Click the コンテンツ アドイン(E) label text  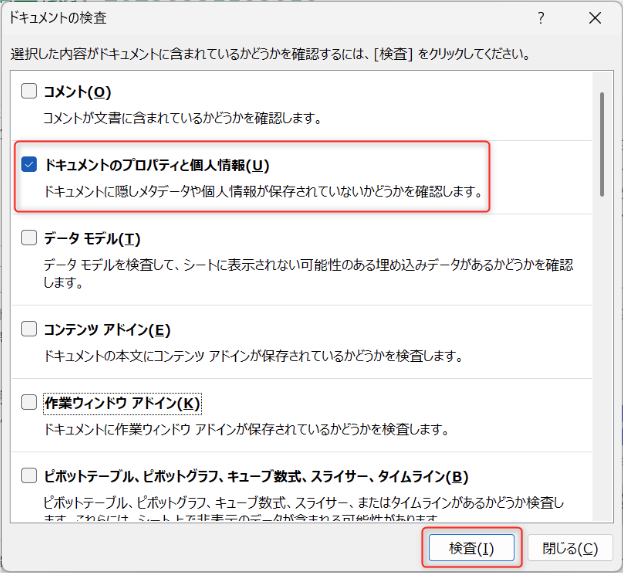107,329
